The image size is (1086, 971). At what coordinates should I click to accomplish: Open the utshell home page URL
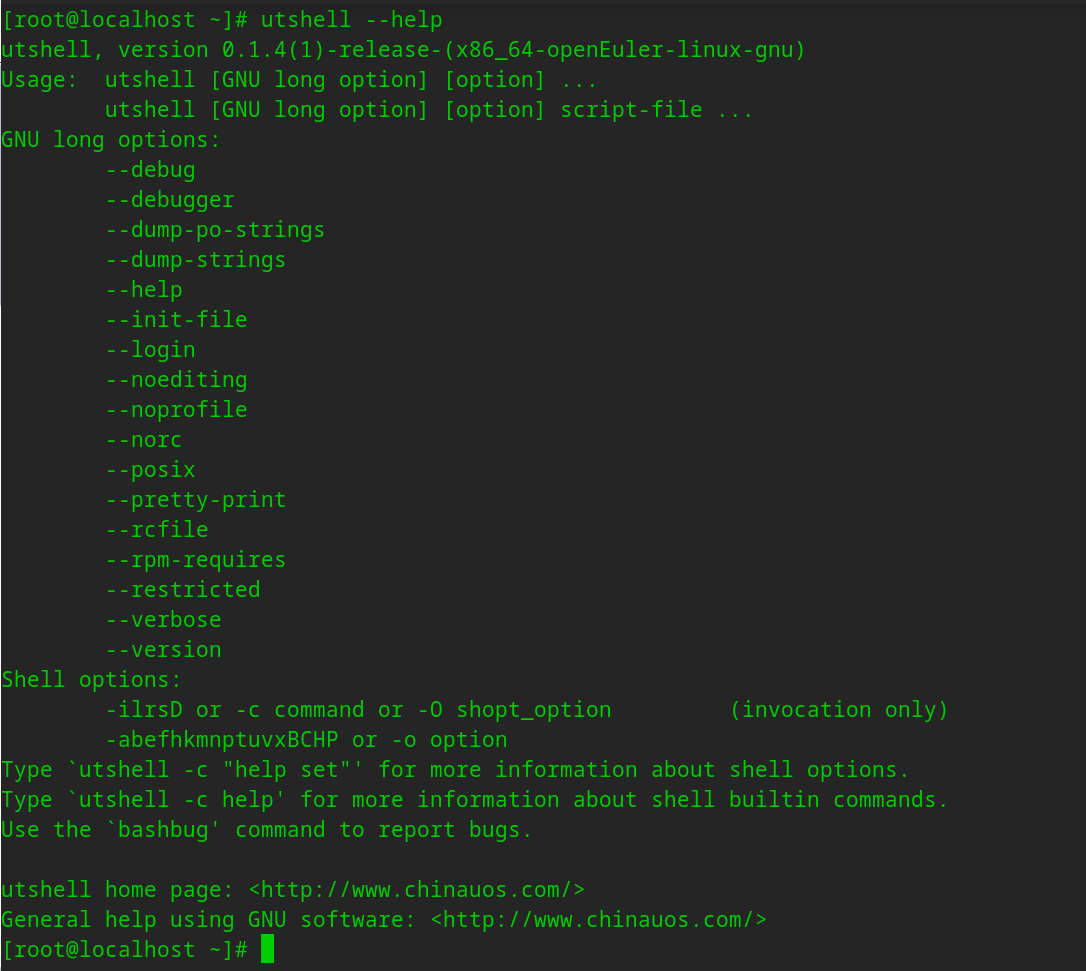[416, 890]
